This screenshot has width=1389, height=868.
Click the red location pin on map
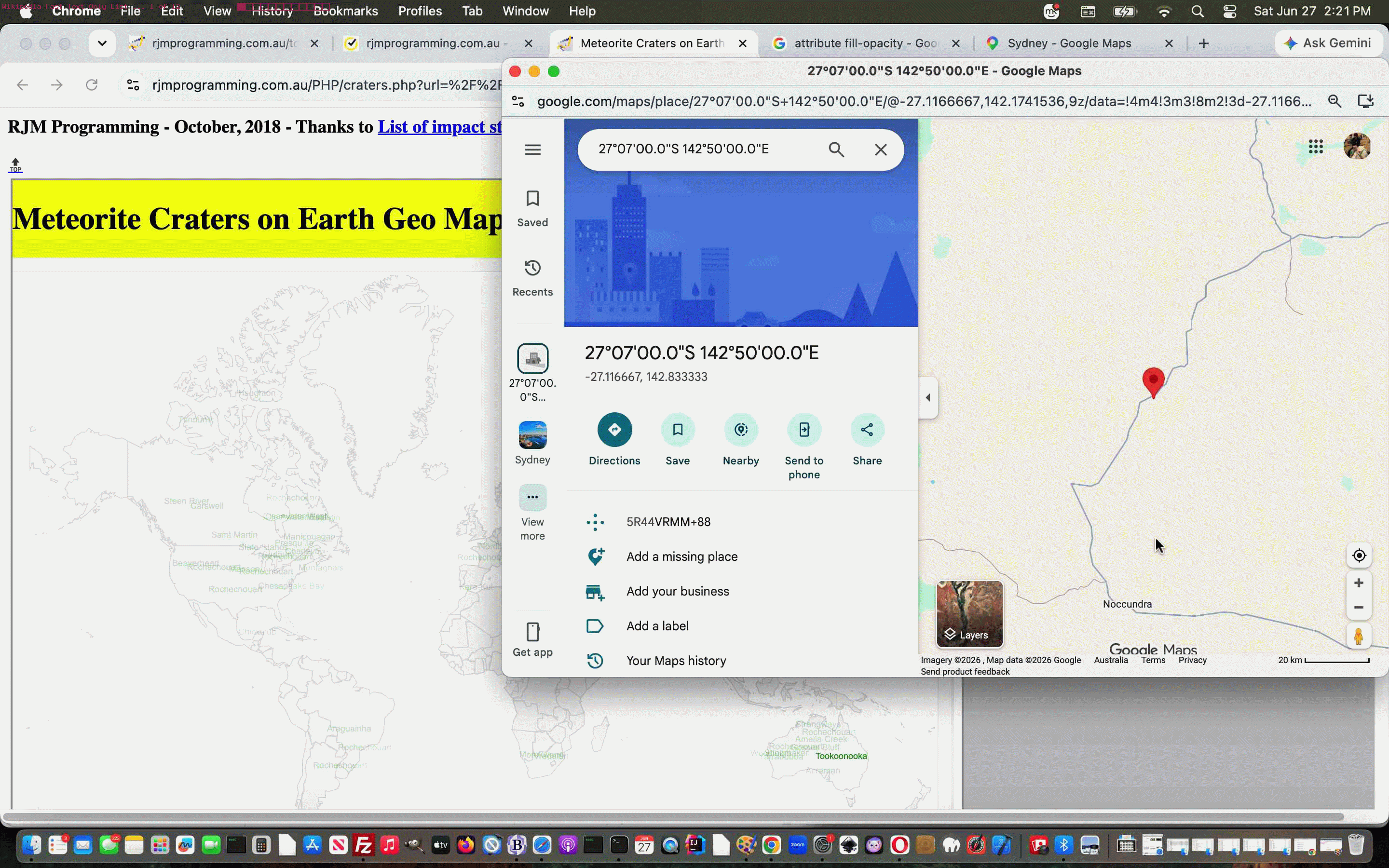click(1153, 382)
